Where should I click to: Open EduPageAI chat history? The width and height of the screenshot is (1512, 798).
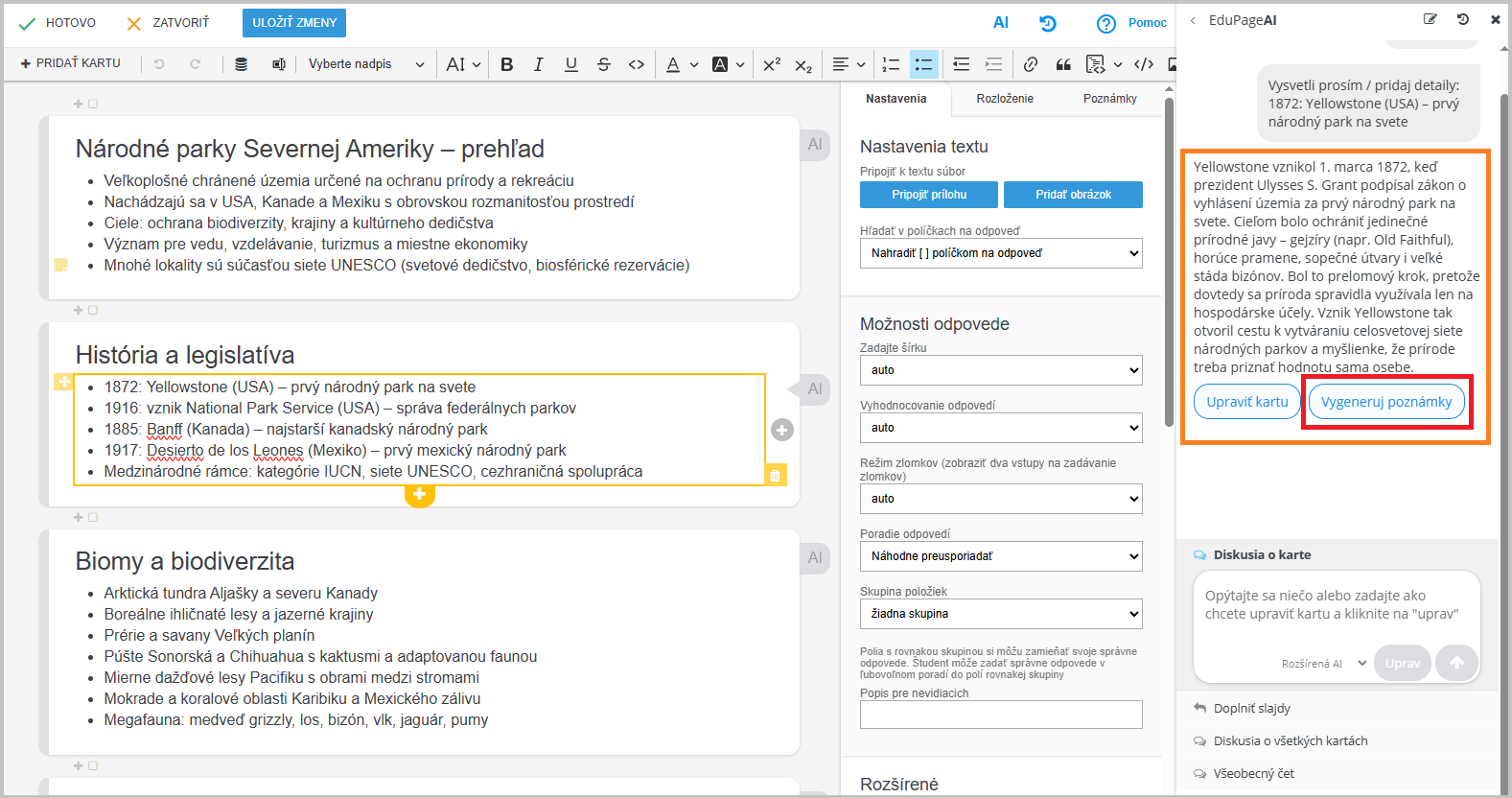1462,19
